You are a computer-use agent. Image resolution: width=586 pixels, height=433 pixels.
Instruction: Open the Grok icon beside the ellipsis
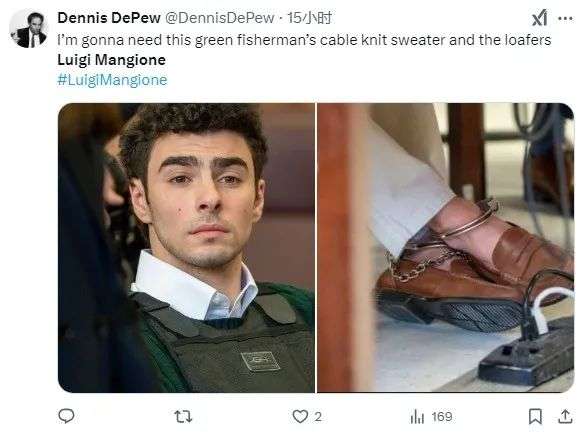pos(539,18)
